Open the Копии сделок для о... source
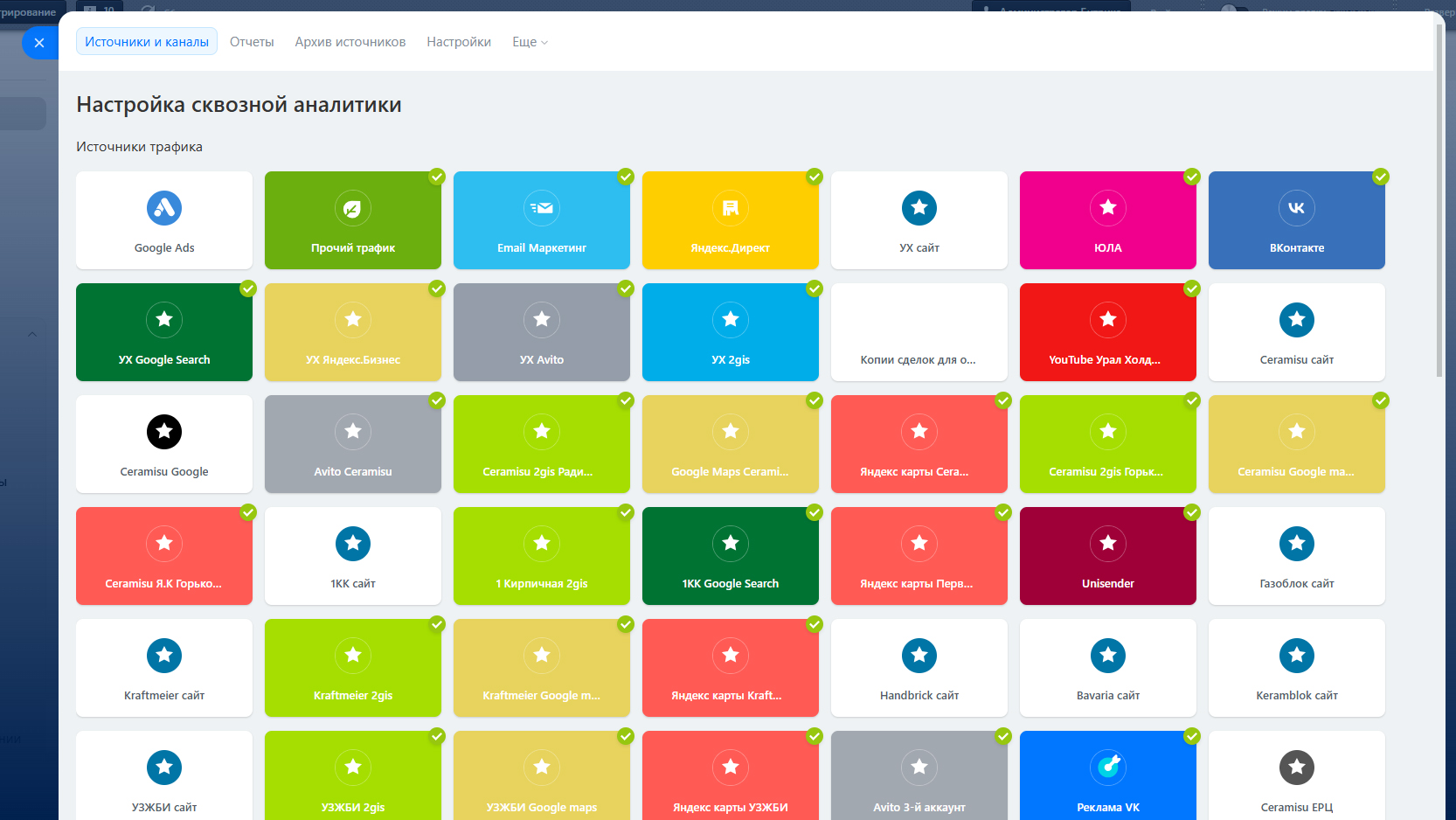This screenshot has height=820, width=1456. pos(919,332)
